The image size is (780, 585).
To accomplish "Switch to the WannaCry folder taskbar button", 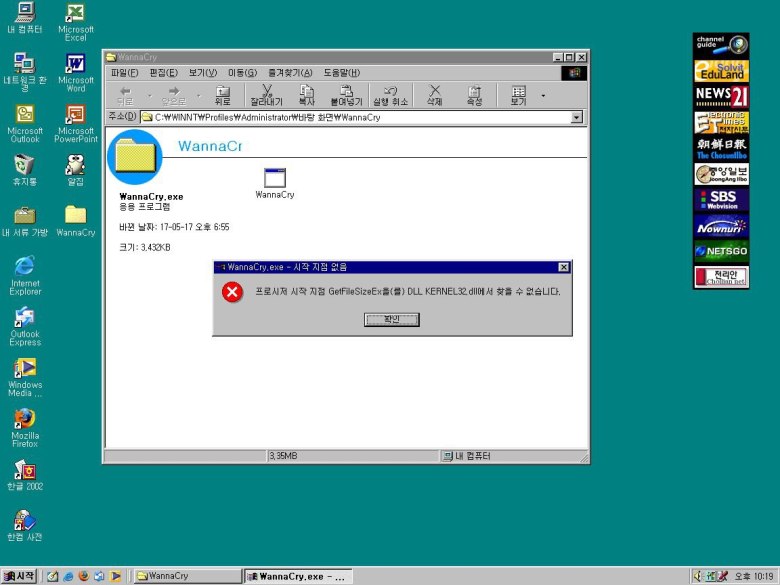I will point(186,576).
